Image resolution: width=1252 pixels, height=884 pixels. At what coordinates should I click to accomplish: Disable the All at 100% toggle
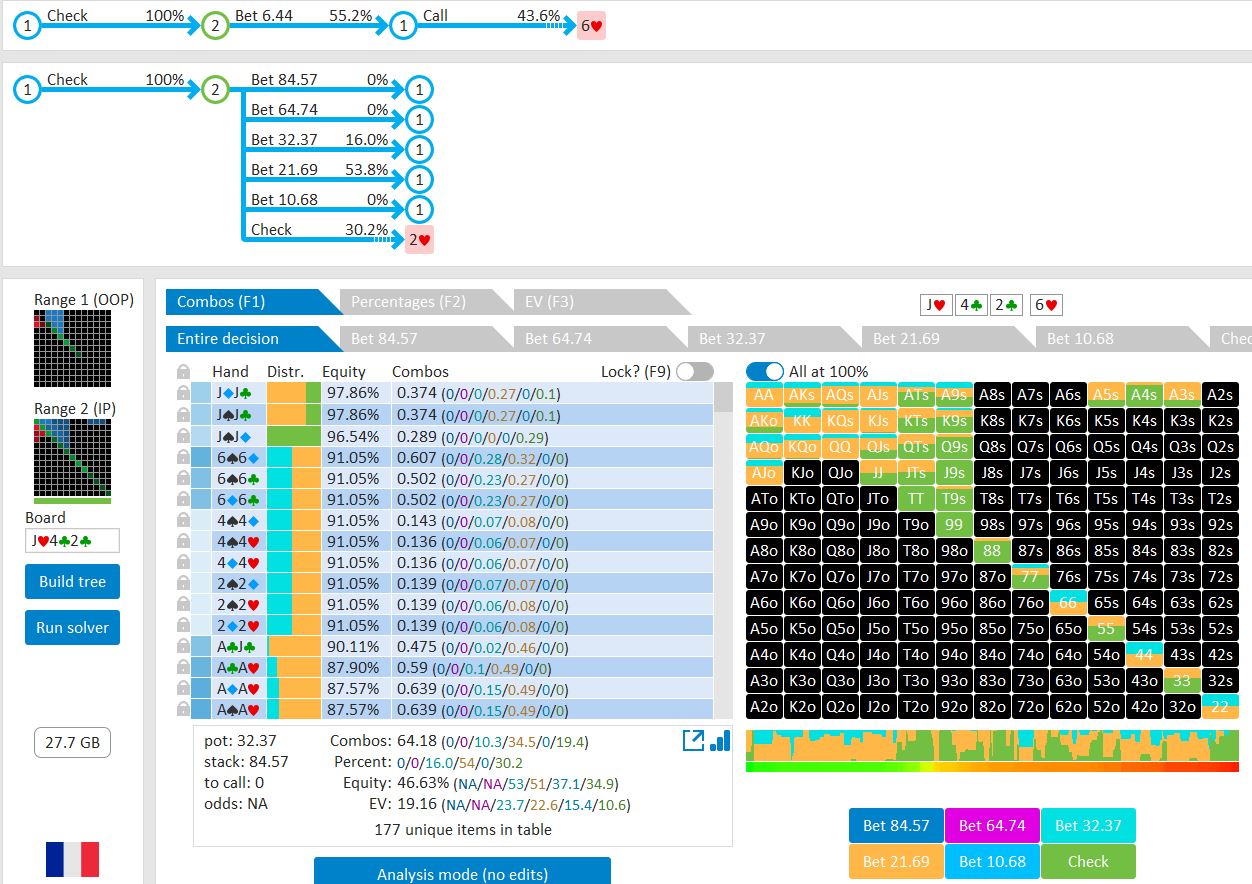[765, 371]
